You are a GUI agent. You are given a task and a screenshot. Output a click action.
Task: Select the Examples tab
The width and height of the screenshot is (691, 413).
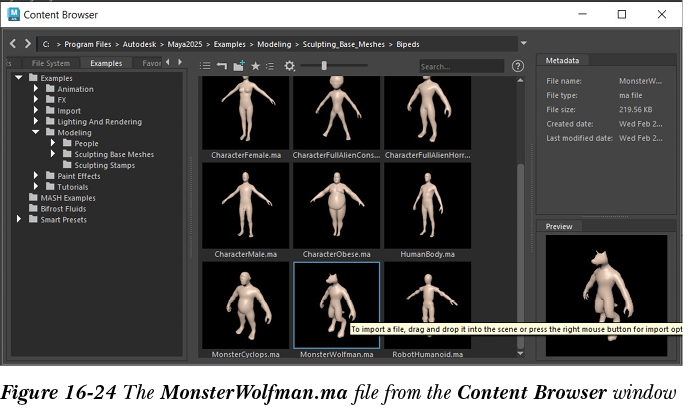(x=106, y=63)
